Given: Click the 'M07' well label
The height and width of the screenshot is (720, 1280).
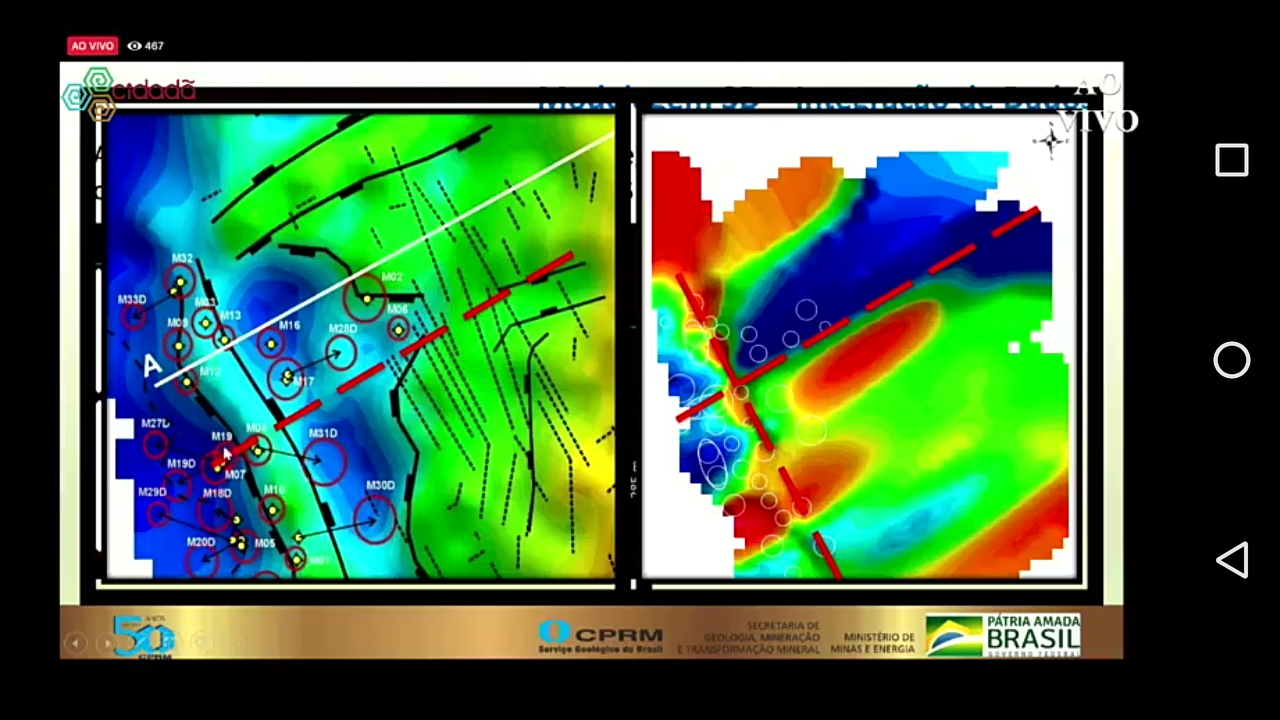Looking at the screenshot, I should (x=235, y=475).
